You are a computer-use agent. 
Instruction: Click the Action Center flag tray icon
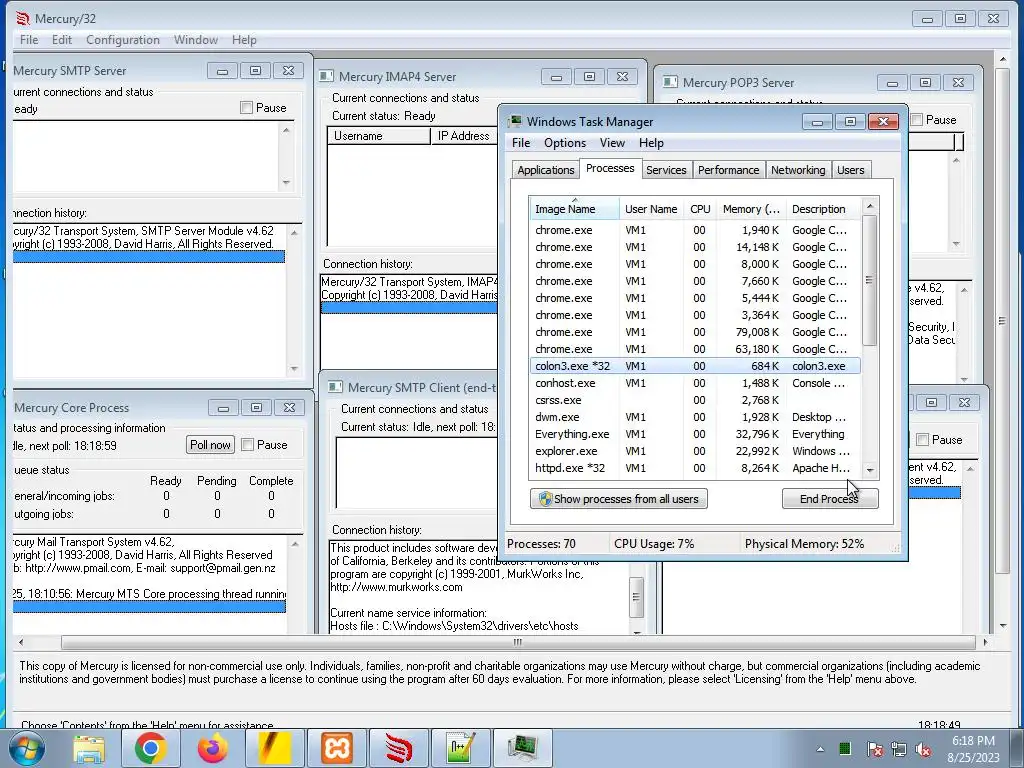pyautogui.click(x=874, y=749)
